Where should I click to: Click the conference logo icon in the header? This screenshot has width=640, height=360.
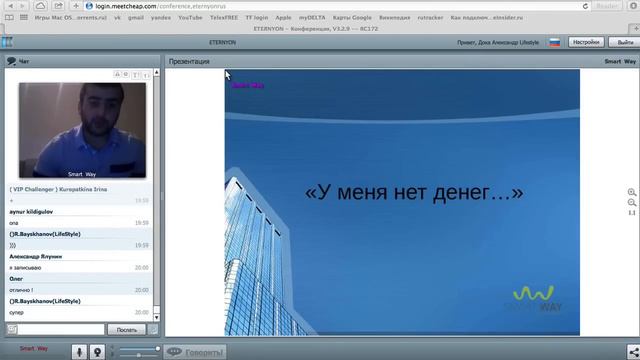click(x=7, y=42)
